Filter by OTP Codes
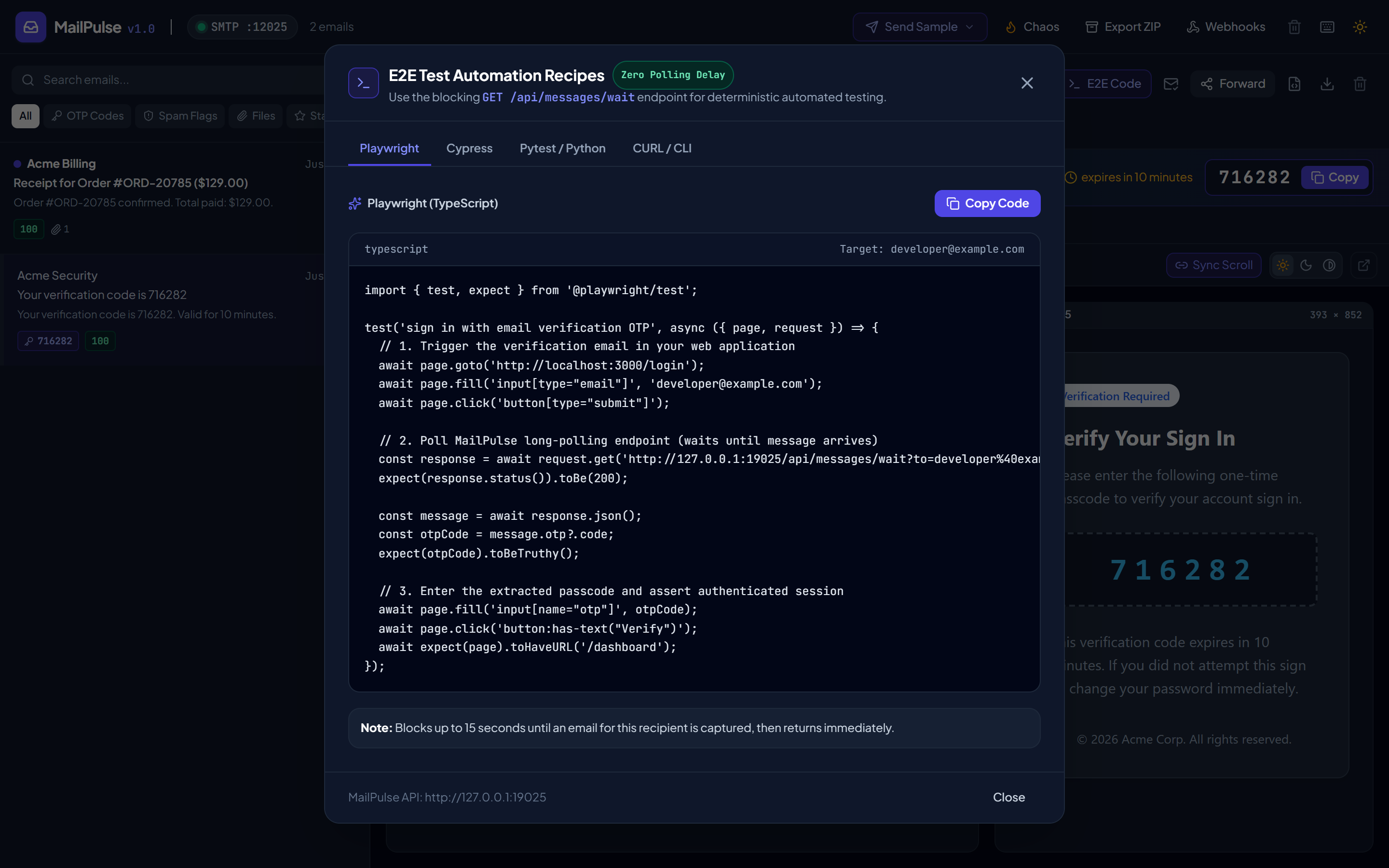This screenshot has width=1389, height=868. pos(87,116)
